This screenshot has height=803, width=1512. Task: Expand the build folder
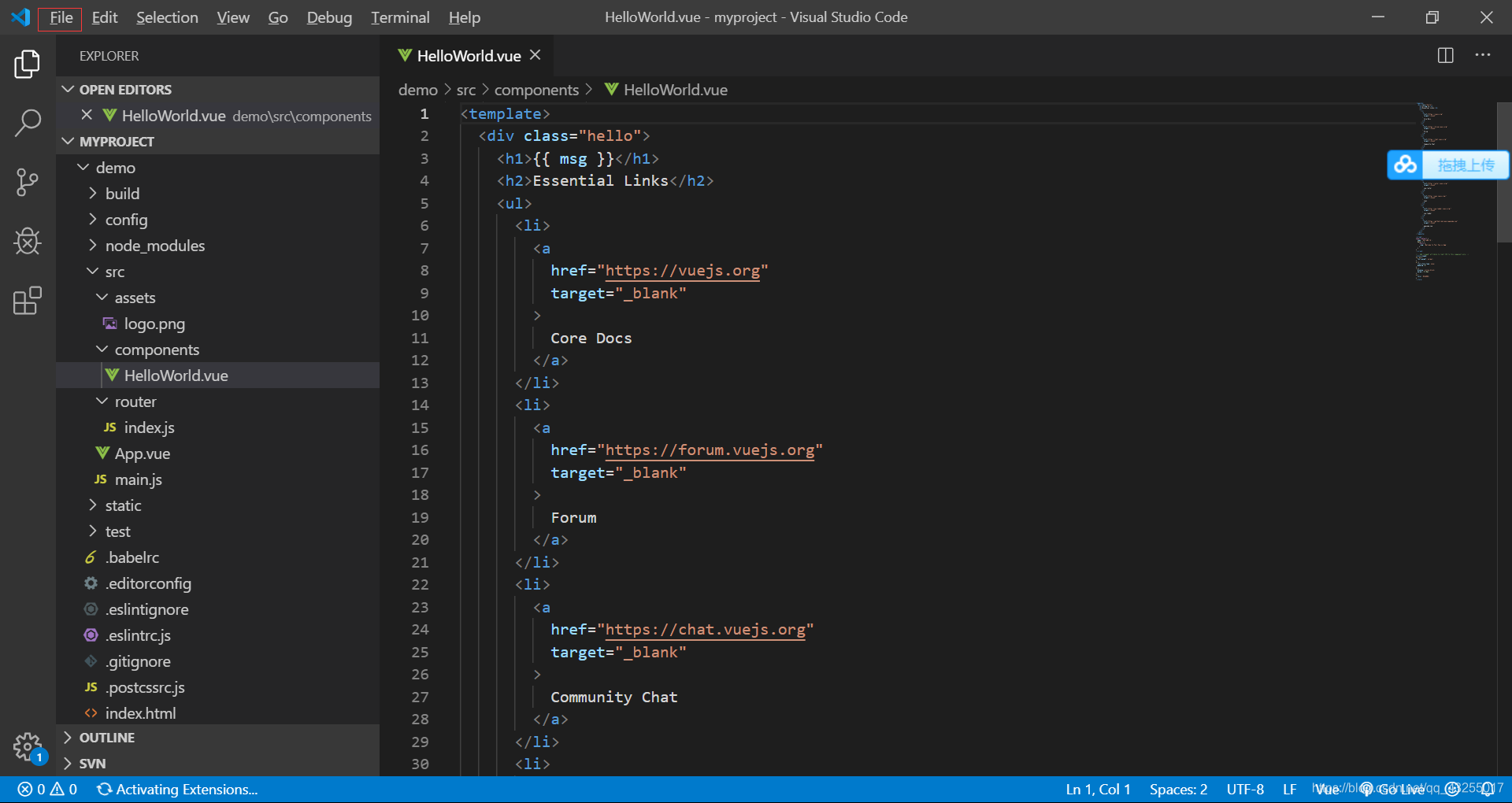tap(217, 193)
